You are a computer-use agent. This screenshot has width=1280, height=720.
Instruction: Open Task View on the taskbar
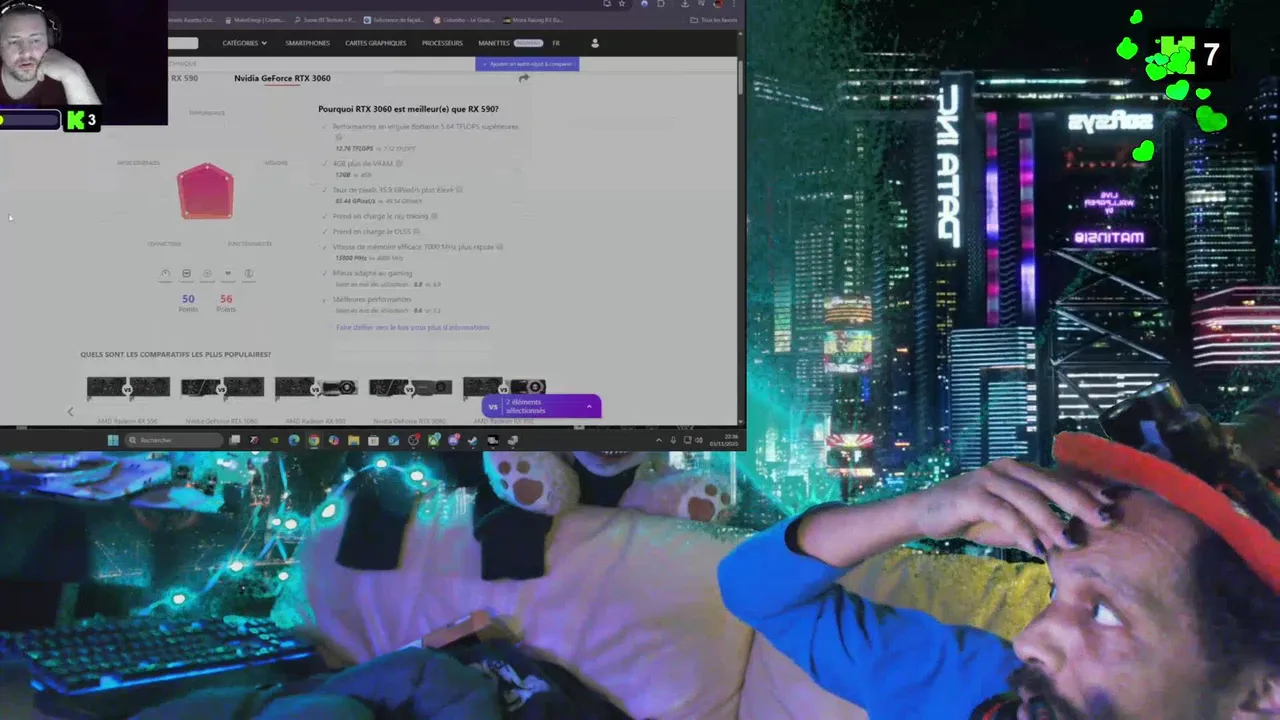pyautogui.click(x=235, y=440)
